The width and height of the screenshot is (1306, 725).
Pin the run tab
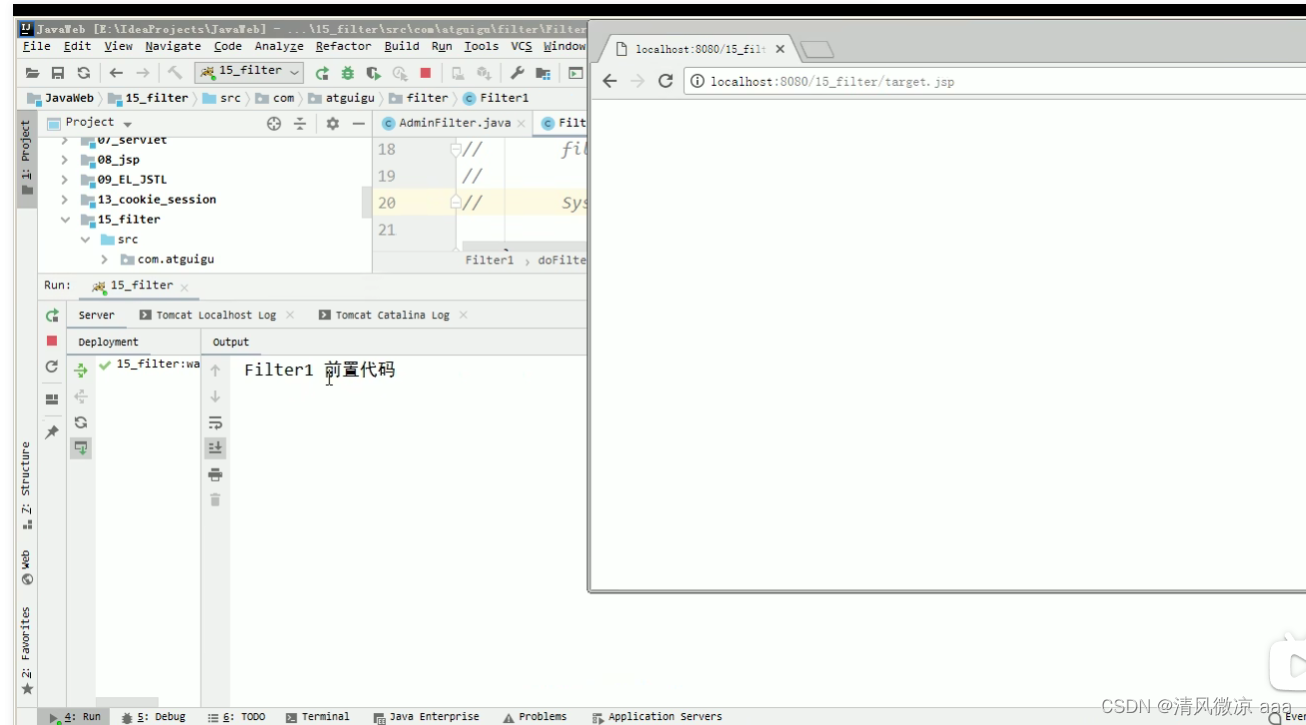coord(52,432)
